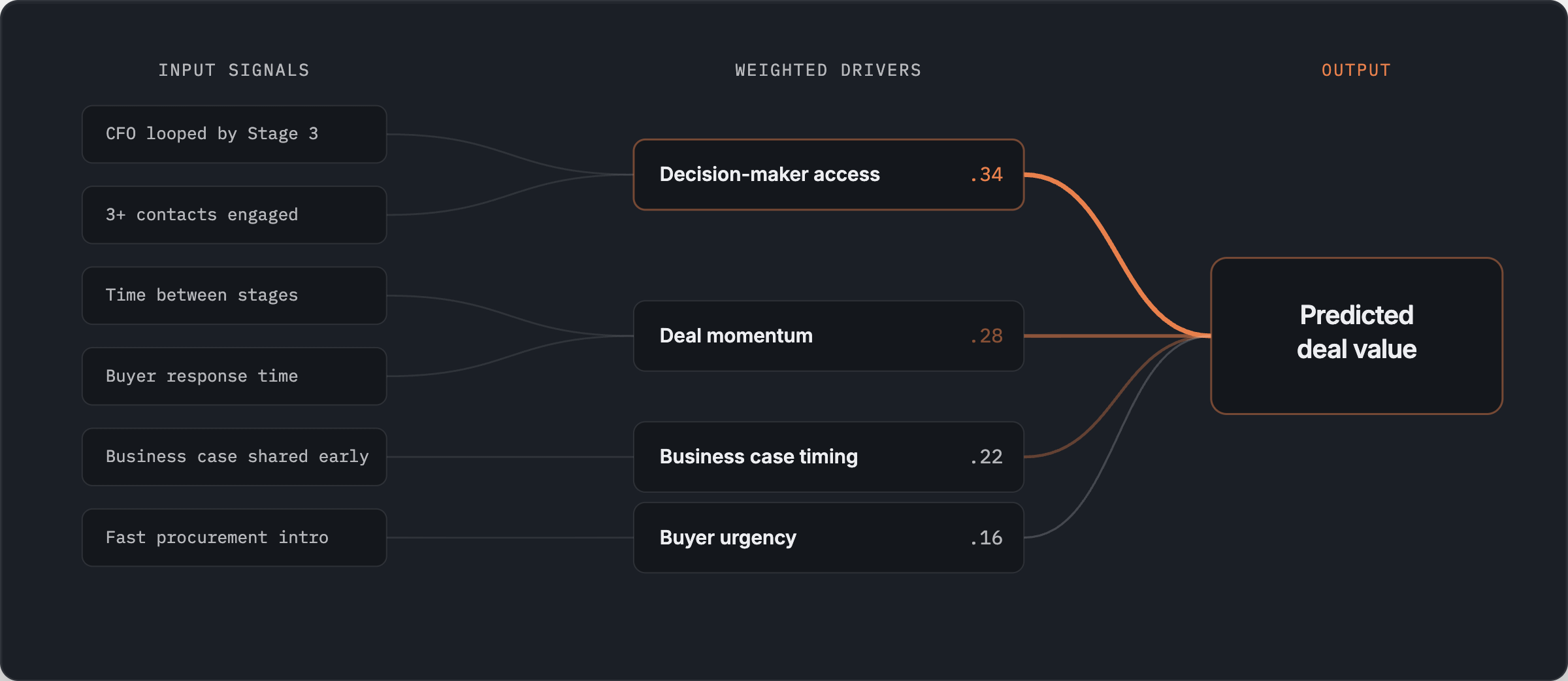
Task: Click the .16 weight on Buyer urgency
Action: [x=987, y=538]
